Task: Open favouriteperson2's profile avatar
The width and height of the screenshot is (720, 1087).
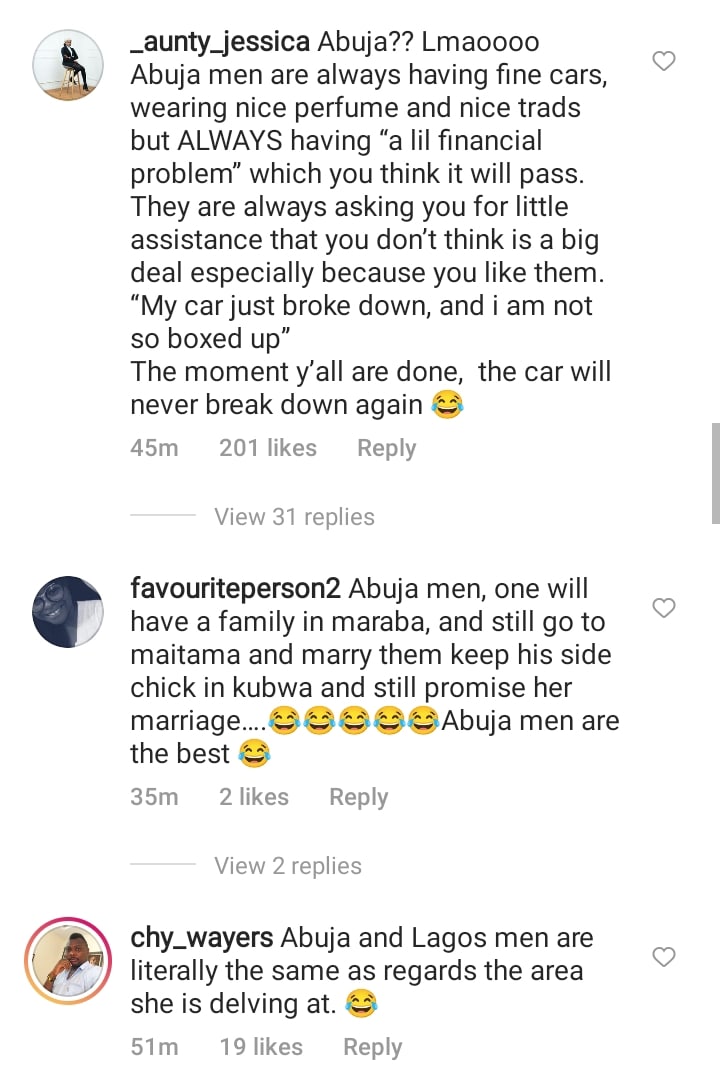Action: coord(68,611)
